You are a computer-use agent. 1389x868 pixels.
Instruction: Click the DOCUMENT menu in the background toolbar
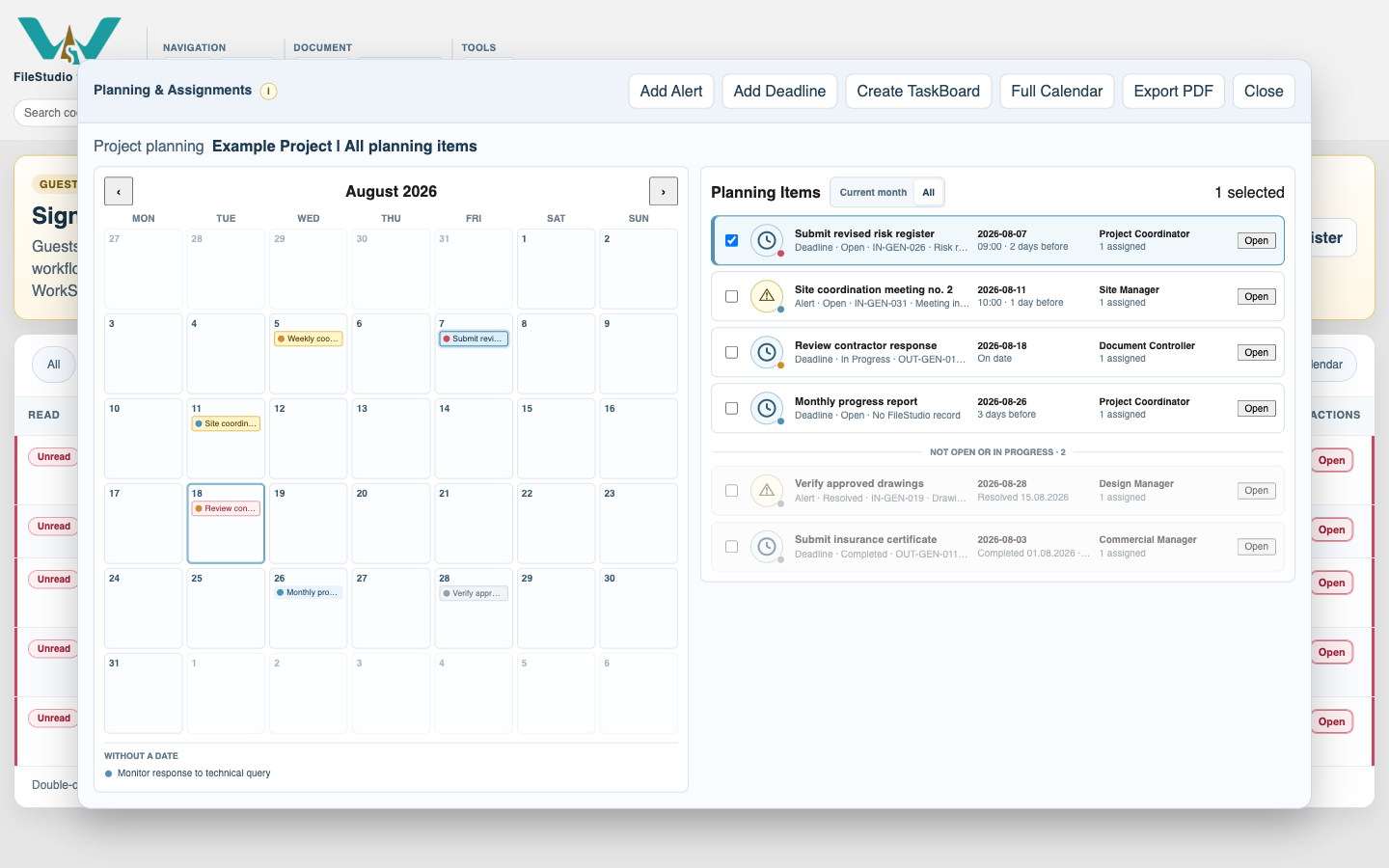[x=322, y=47]
